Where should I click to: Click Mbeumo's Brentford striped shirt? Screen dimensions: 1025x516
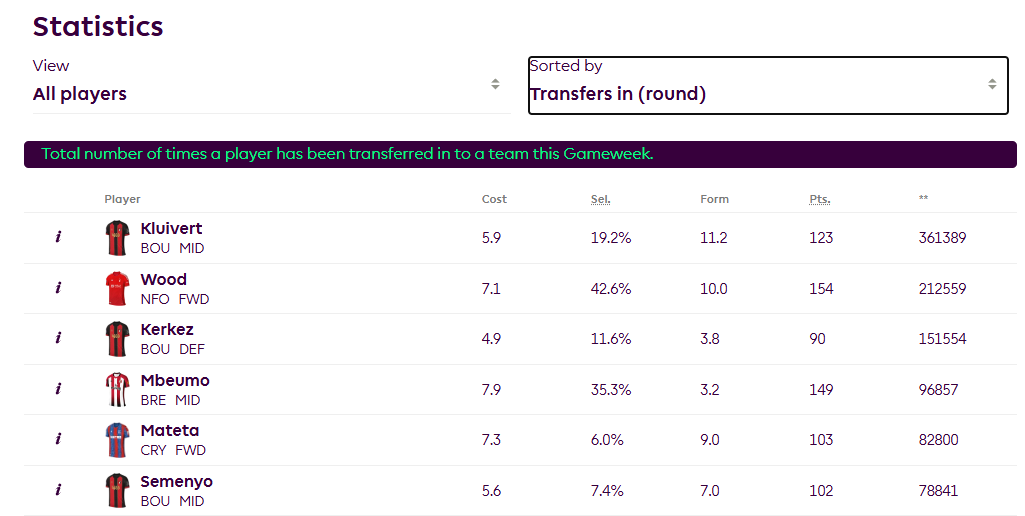click(117, 389)
